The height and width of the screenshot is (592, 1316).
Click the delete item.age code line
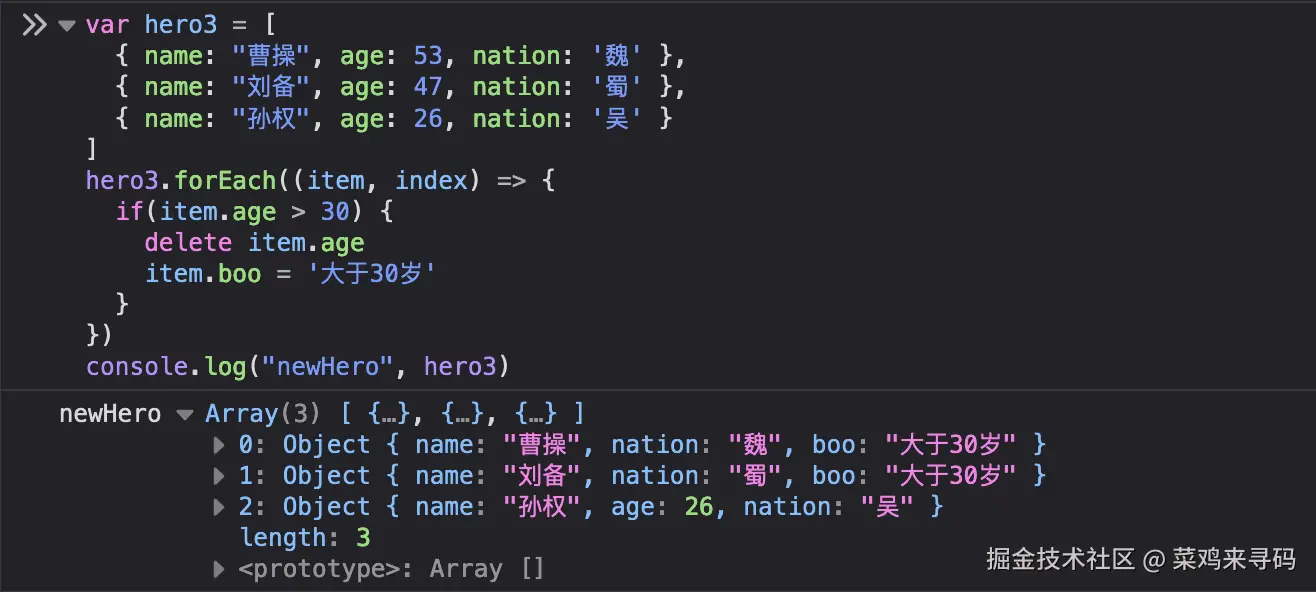coord(254,242)
